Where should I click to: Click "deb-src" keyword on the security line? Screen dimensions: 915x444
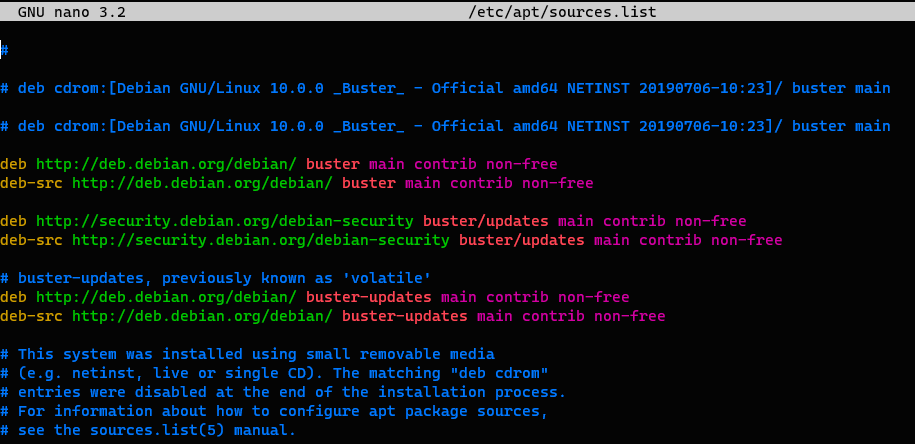pos(31,240)
